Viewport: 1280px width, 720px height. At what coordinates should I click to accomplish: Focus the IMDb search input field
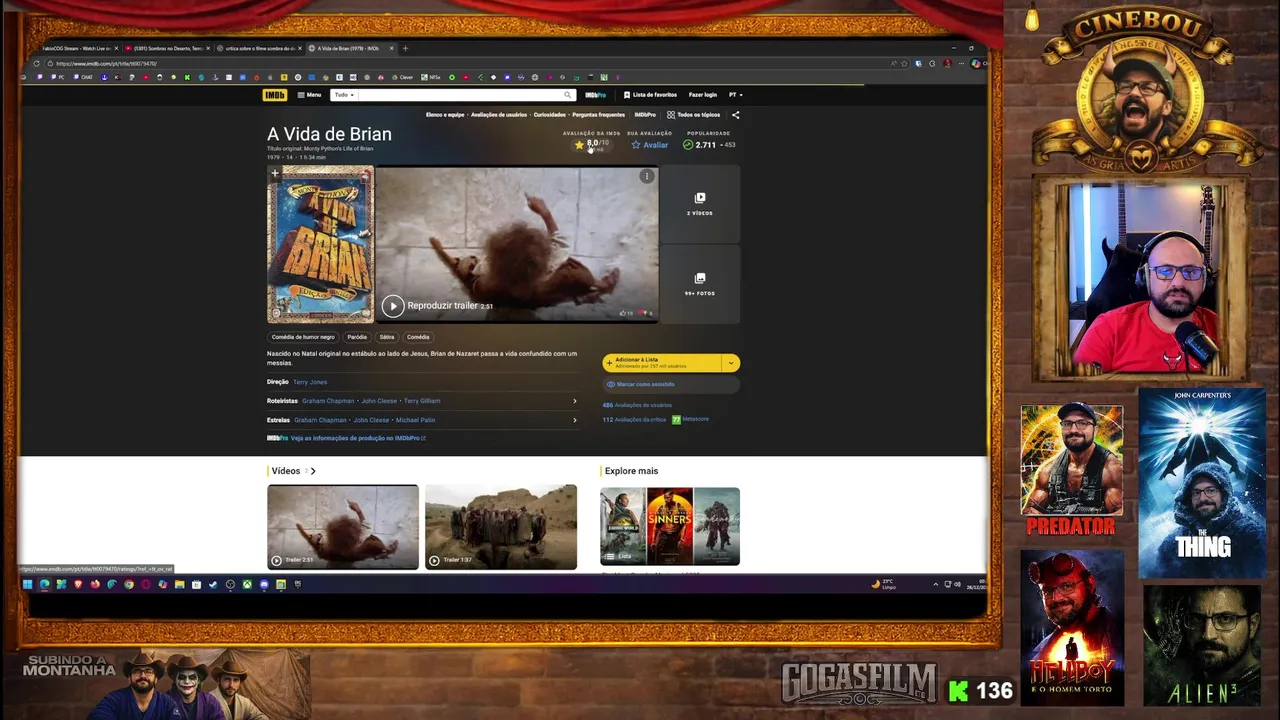click(x=460, y=95)
